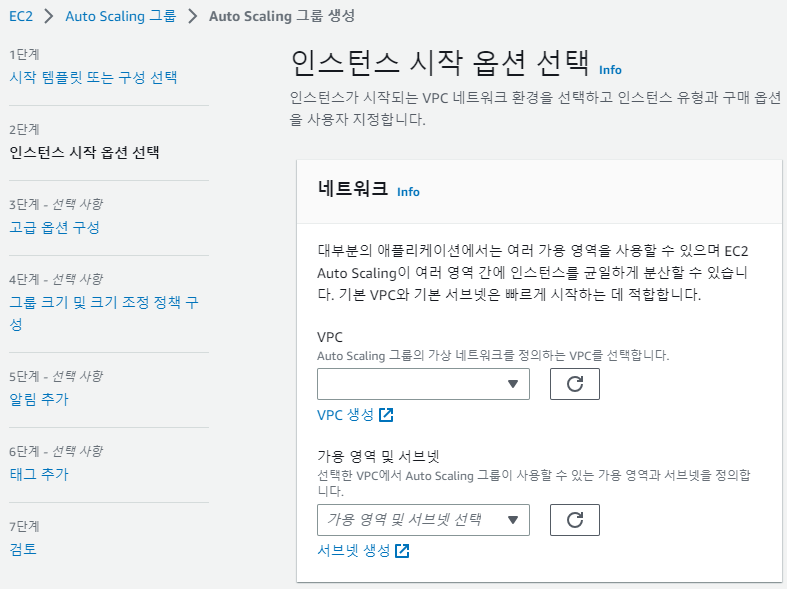Open Info link beside page title

610,70
